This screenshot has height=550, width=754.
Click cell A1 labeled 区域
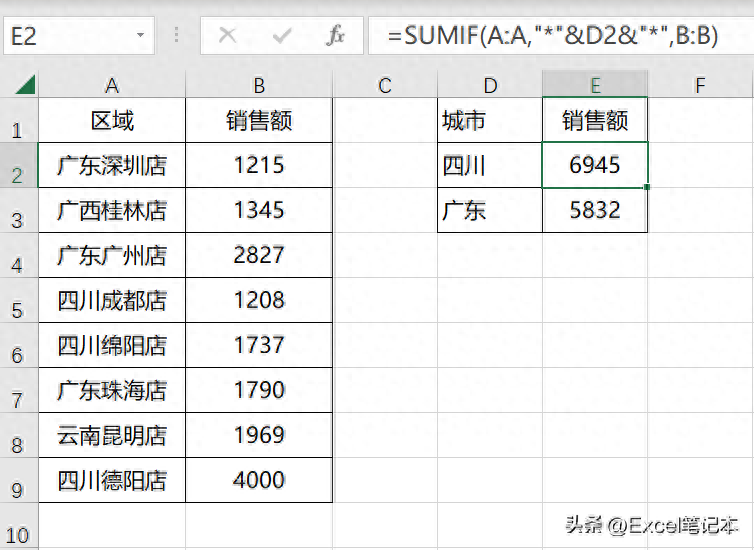click(112, 120)
